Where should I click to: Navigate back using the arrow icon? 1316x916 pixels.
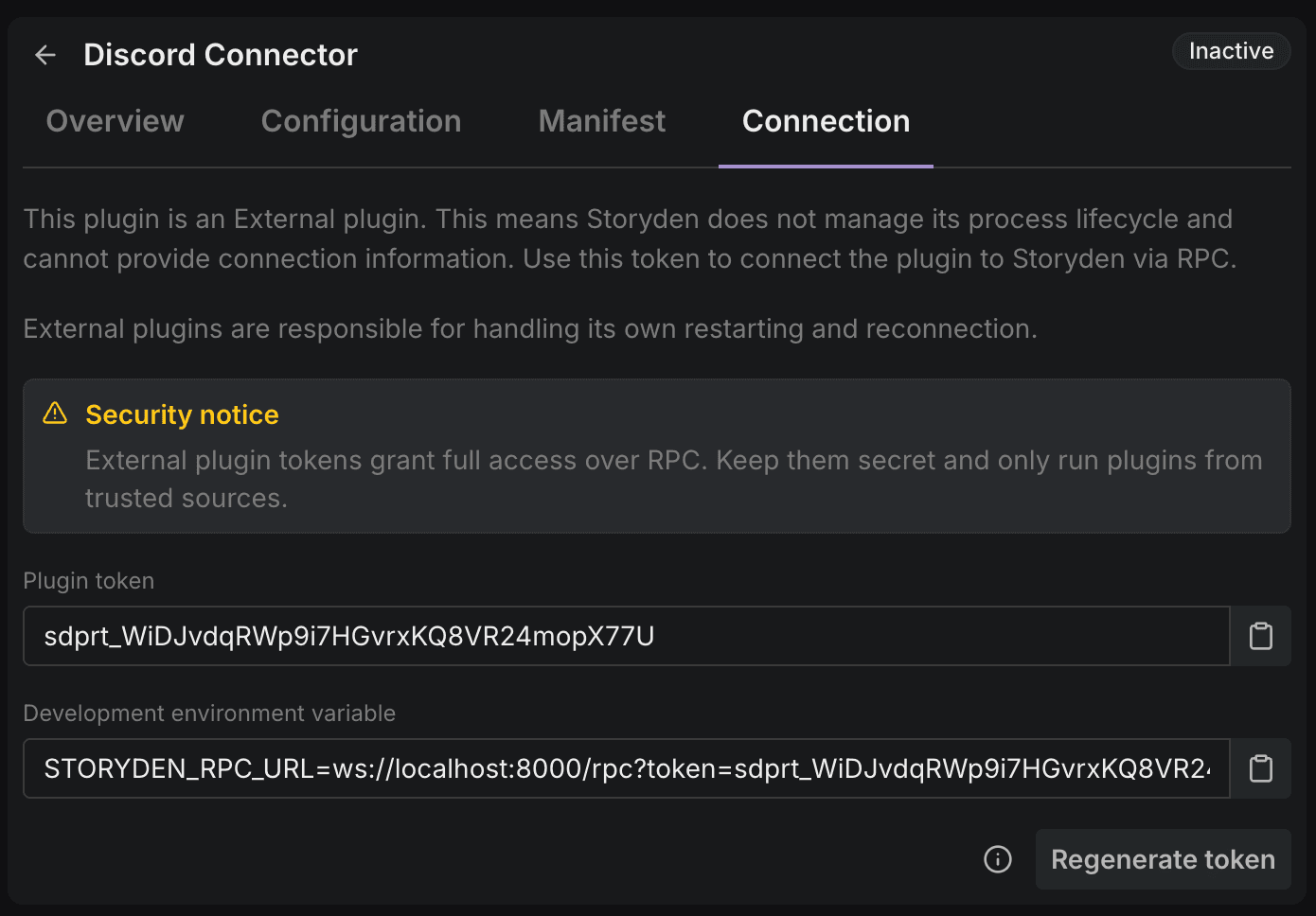click(44, 54)
